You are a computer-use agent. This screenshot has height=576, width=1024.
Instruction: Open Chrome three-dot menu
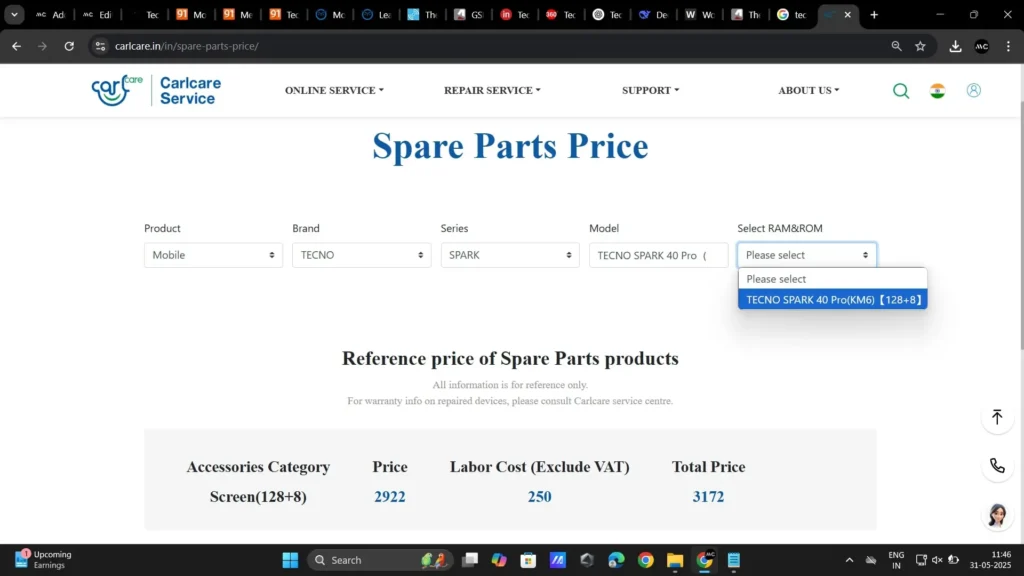click(1008, 46)
